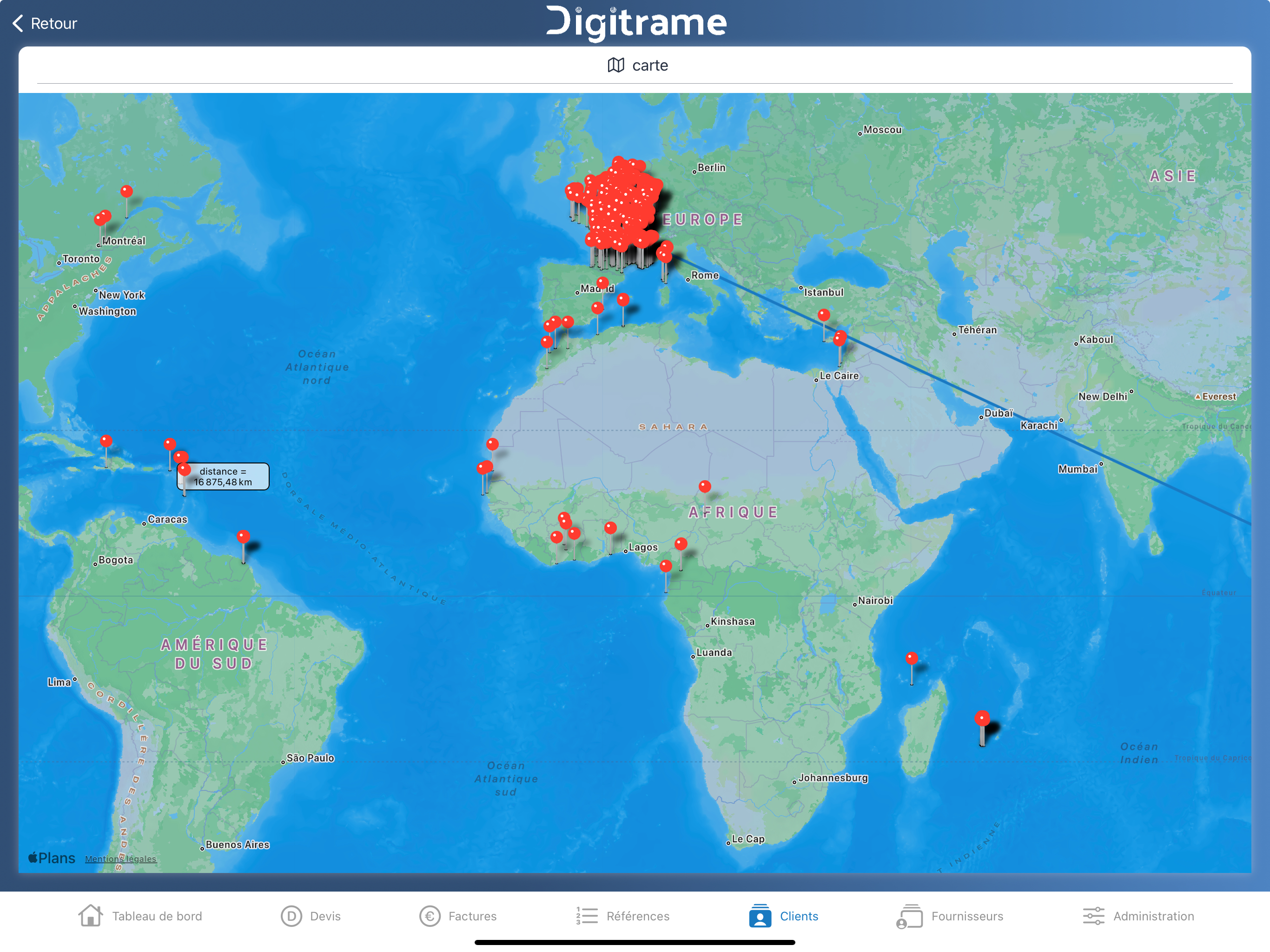Click the Le Caire city label

click(x=839, y=376)
